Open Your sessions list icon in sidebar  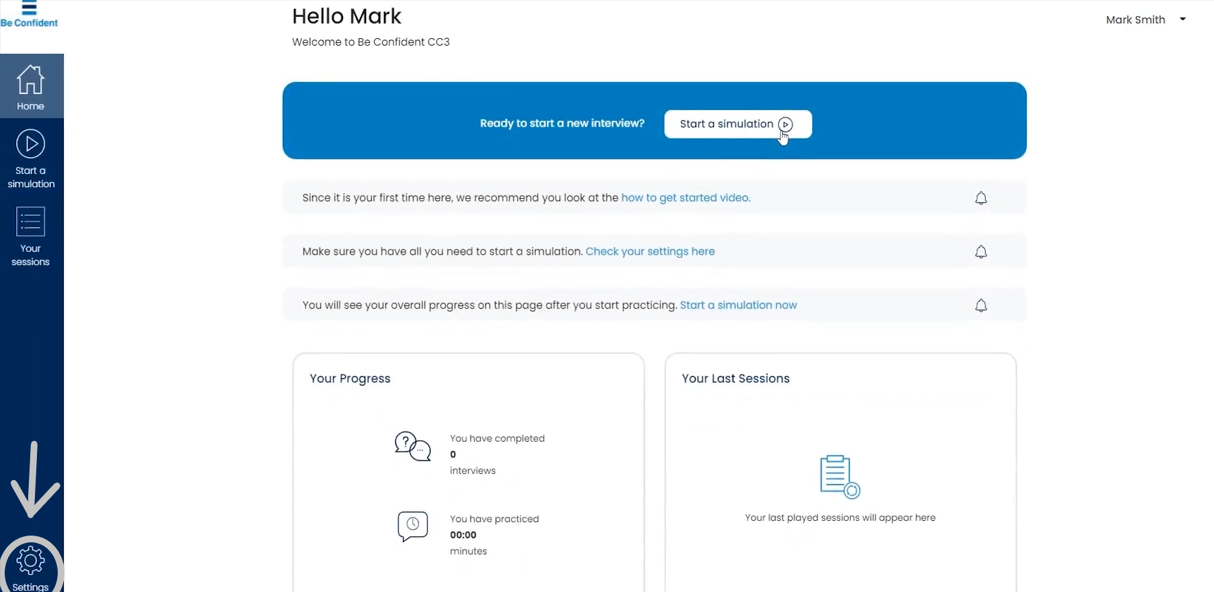tap(31, 222)
